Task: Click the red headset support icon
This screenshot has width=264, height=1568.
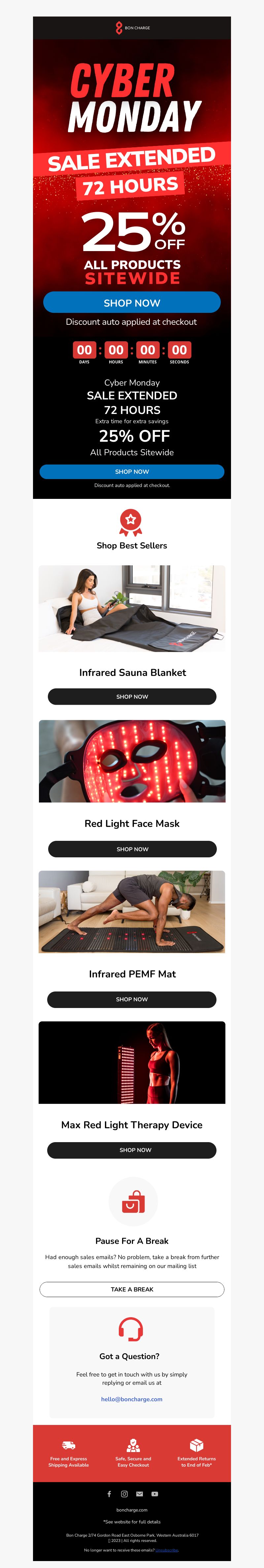Action: [x=131, y=1329]
